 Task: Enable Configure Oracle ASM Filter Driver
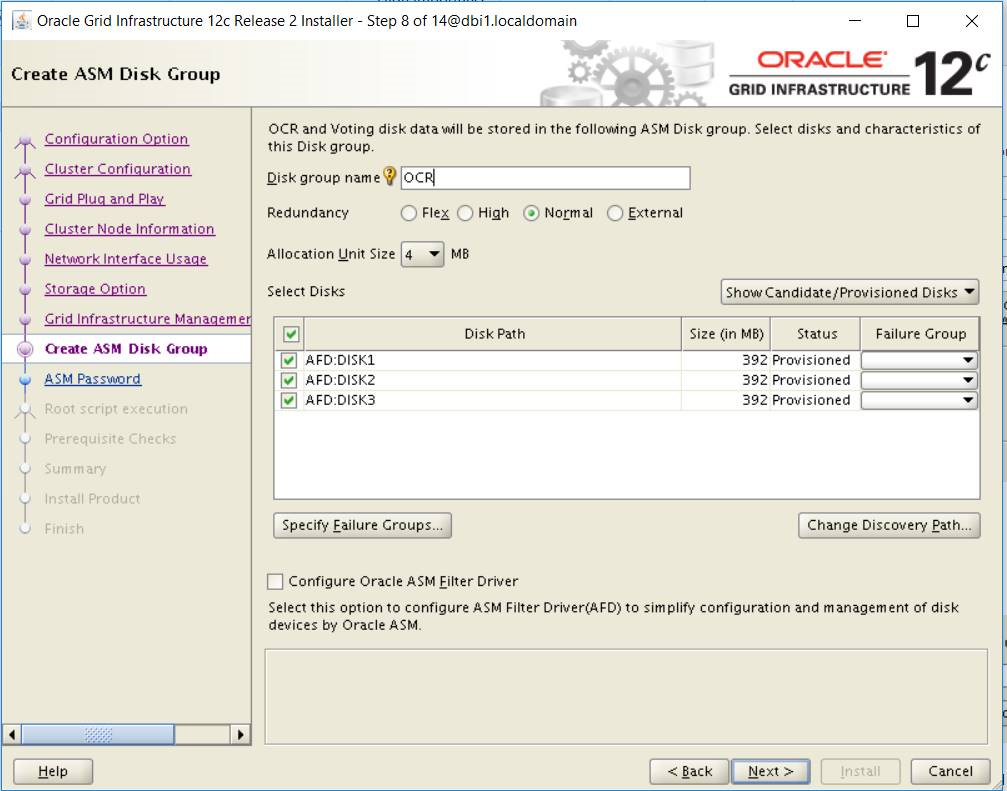(275, 581)
